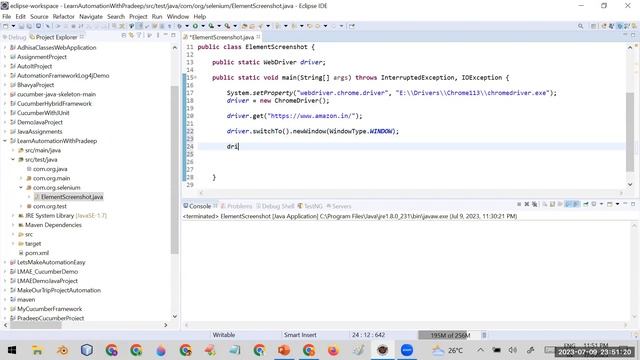
Task: Switch to the Servers tab
Action: tap(339, 206)
